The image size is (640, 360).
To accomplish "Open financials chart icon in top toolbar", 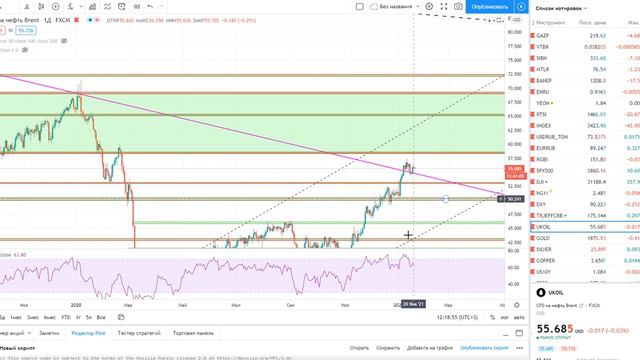I will click(93, 7).
